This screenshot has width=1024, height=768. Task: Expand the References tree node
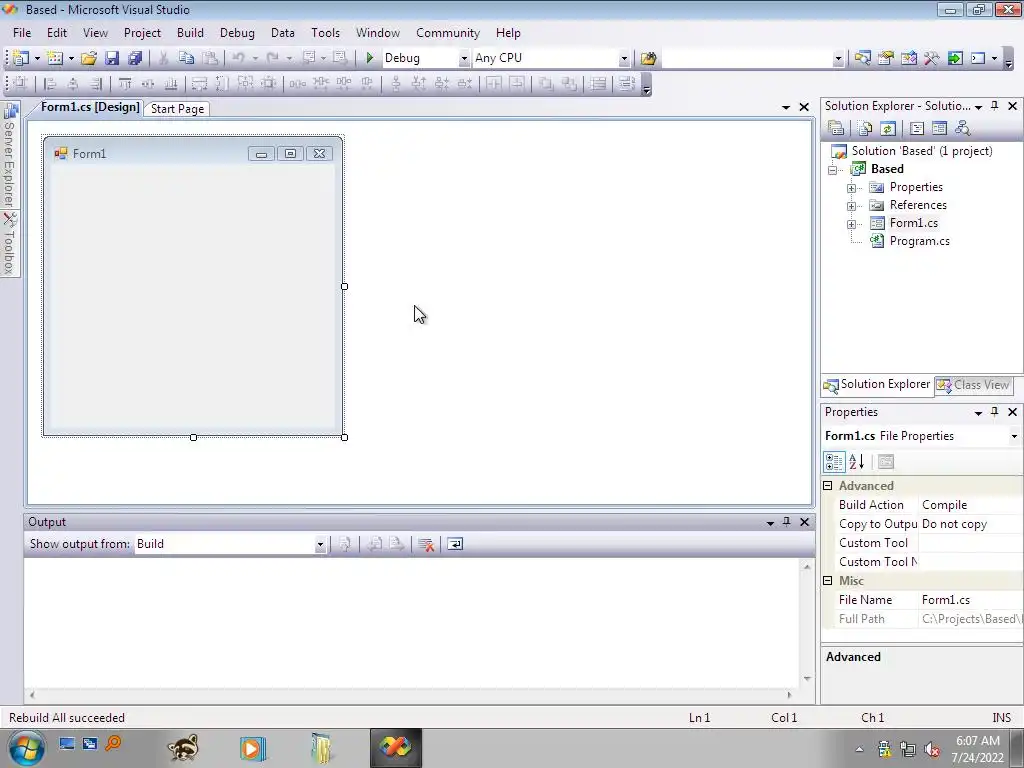coord(851,206)
